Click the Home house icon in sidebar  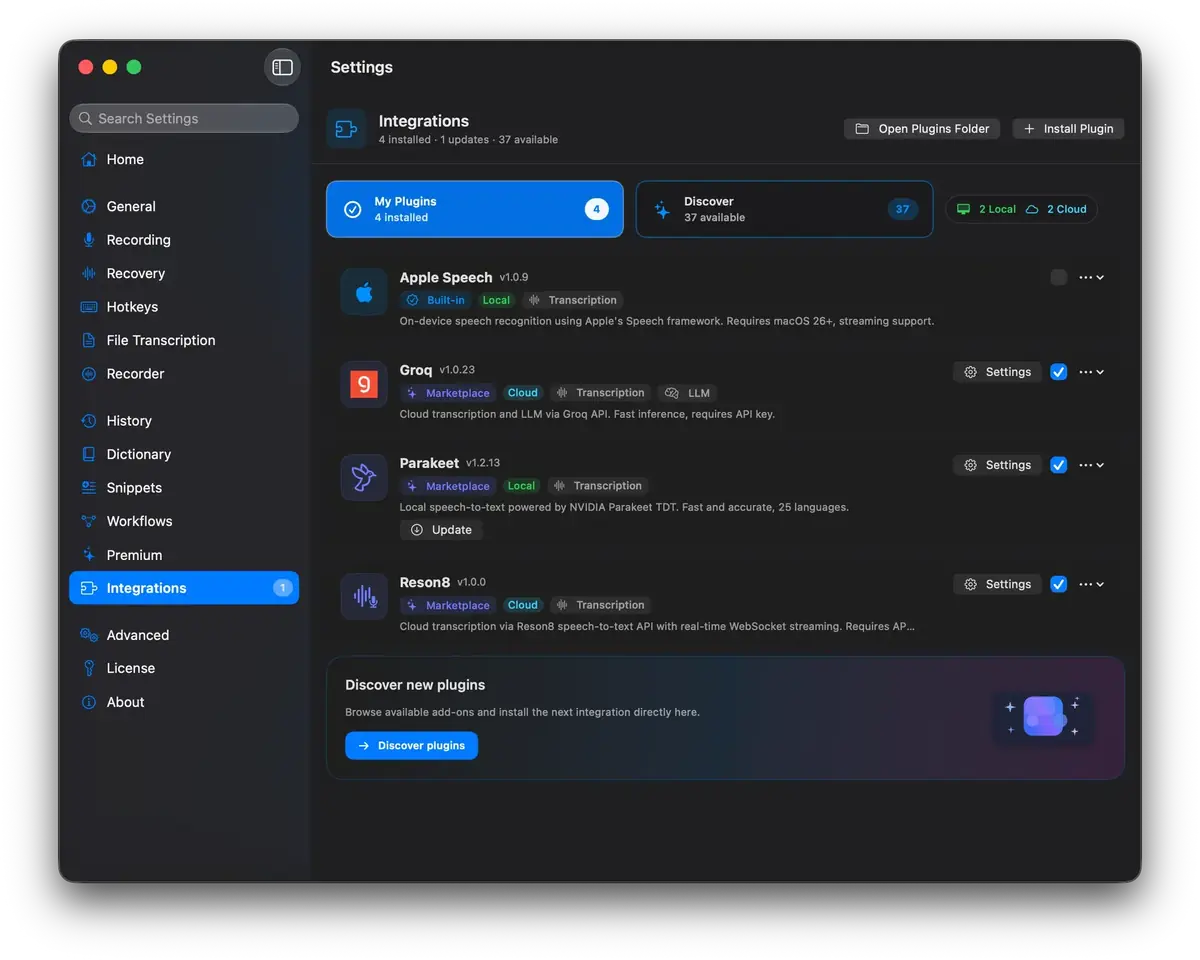[x=89, y=159]
